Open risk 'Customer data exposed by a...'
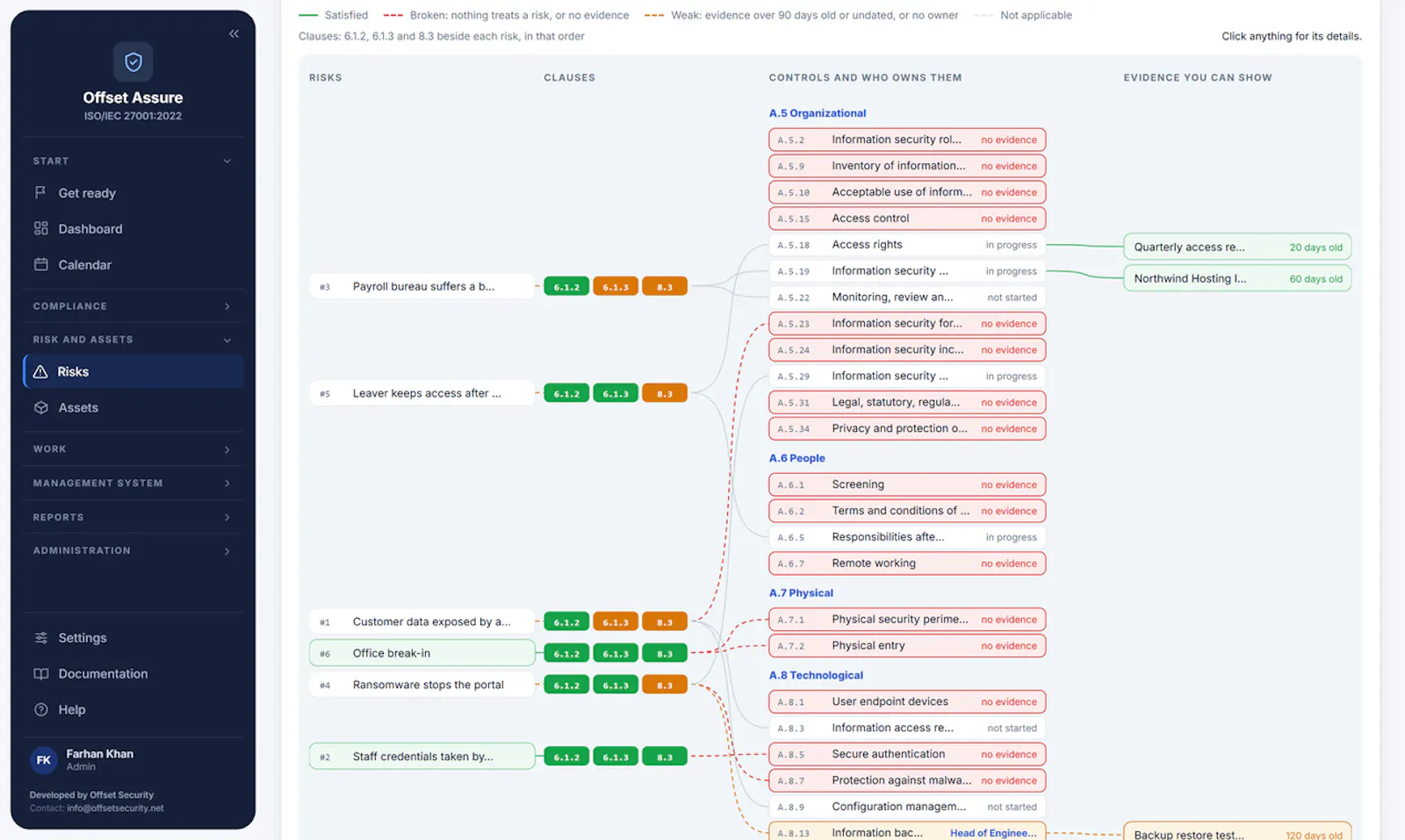Screen dimensions: 1405x840 point(421,621)
